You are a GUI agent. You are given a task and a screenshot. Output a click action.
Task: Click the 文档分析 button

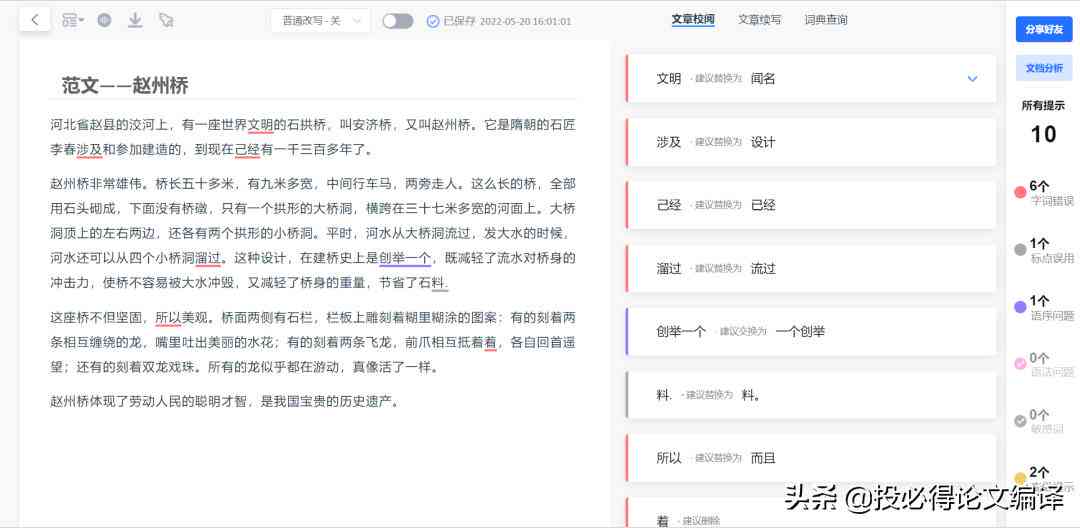pyautogui.click(x=1043, y=68)
